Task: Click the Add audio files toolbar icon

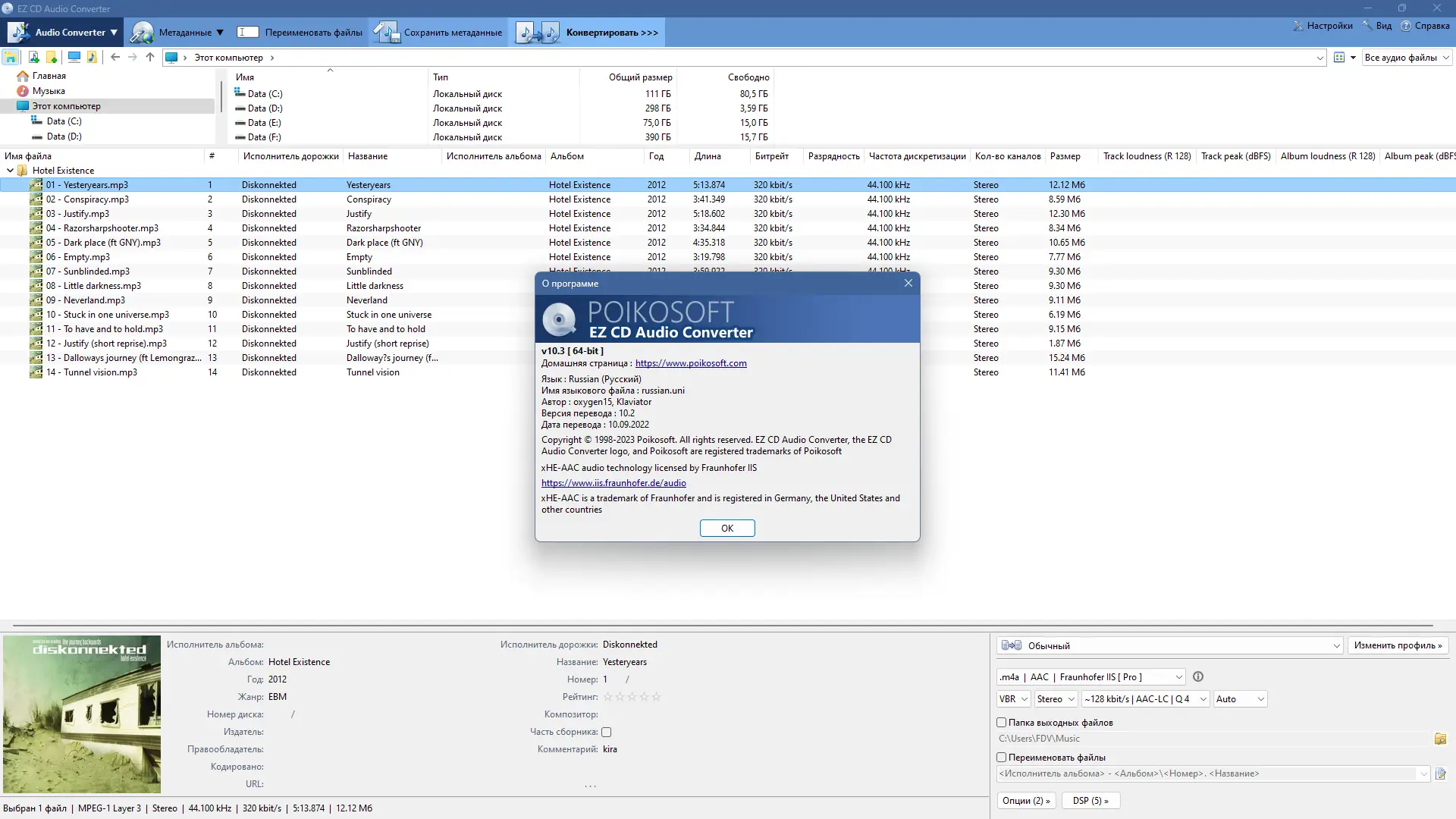Action: point(33,57)
